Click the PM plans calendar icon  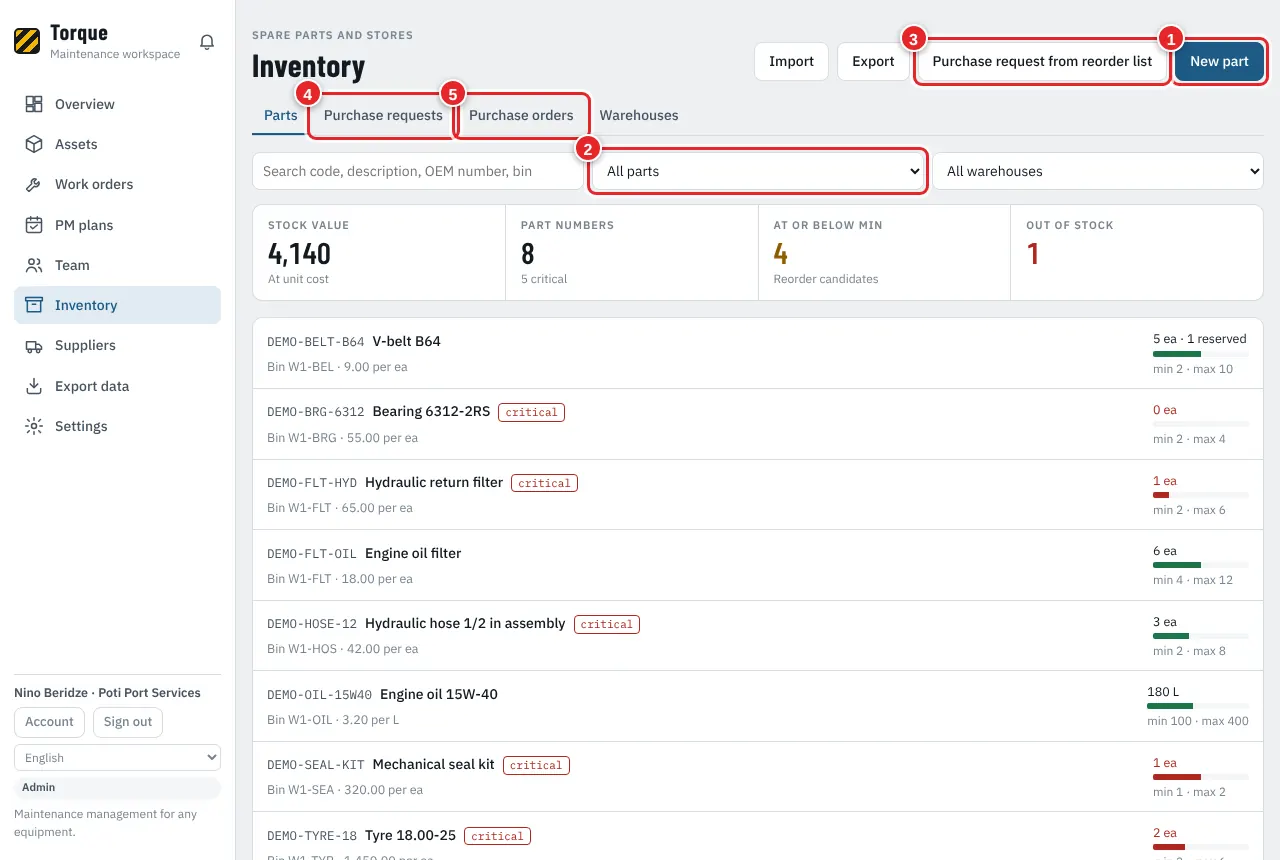click(x=34, y=225)
